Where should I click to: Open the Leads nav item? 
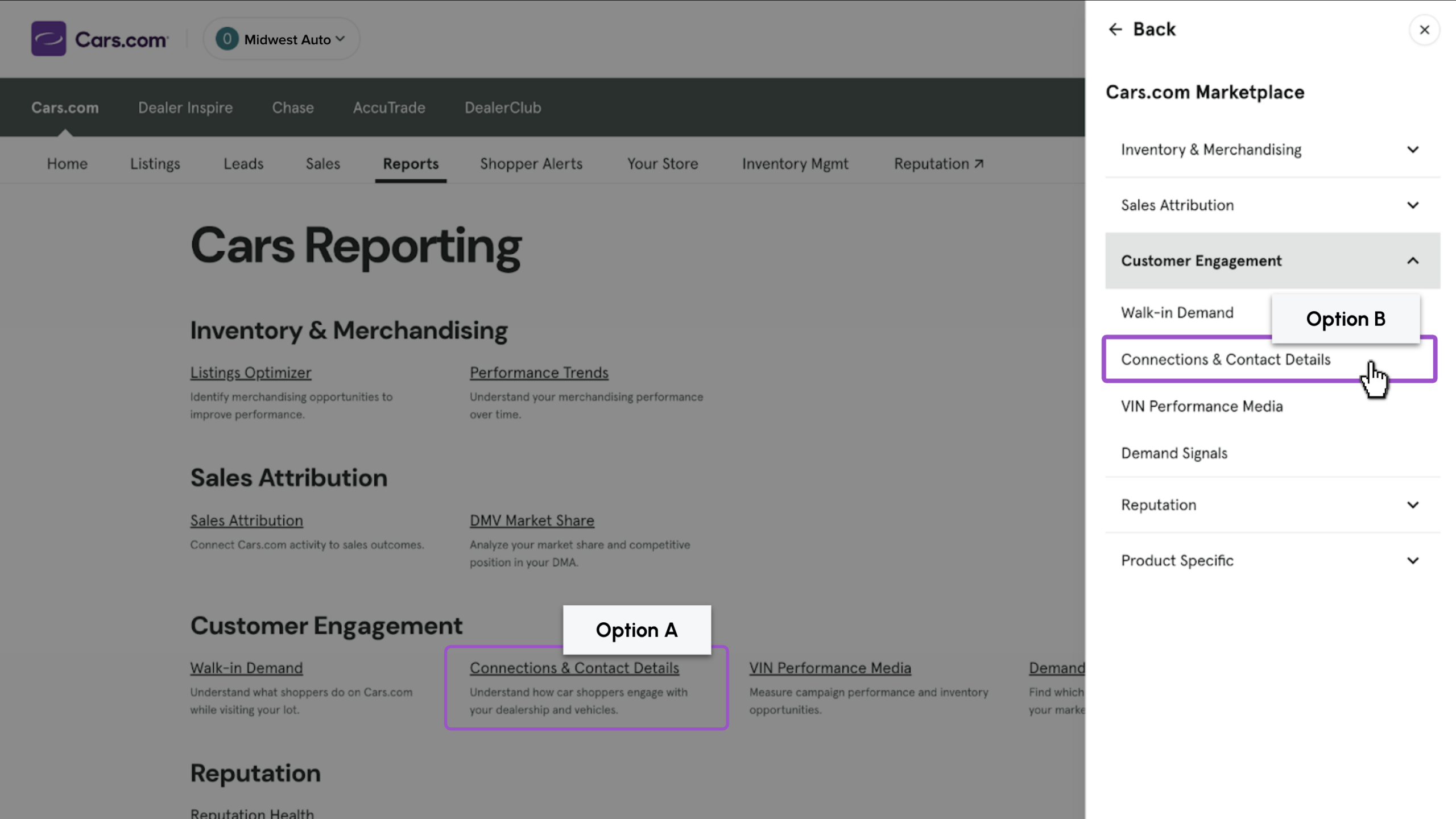click(x=243, y=164)
